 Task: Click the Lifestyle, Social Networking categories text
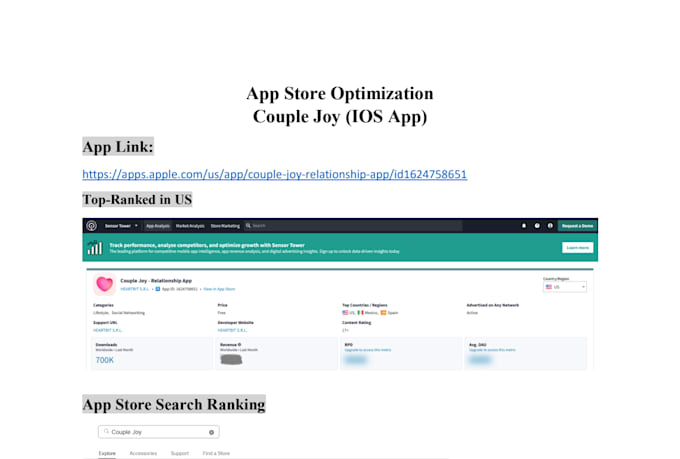point(119,312)
